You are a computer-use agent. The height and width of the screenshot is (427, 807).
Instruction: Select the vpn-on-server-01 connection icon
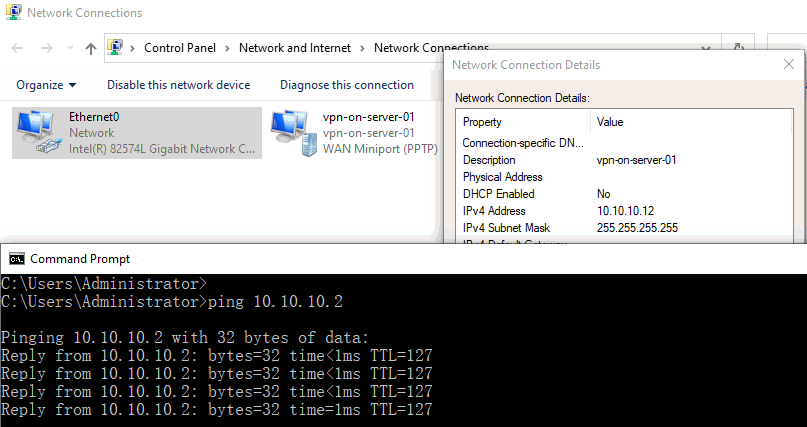coord(290,133)
